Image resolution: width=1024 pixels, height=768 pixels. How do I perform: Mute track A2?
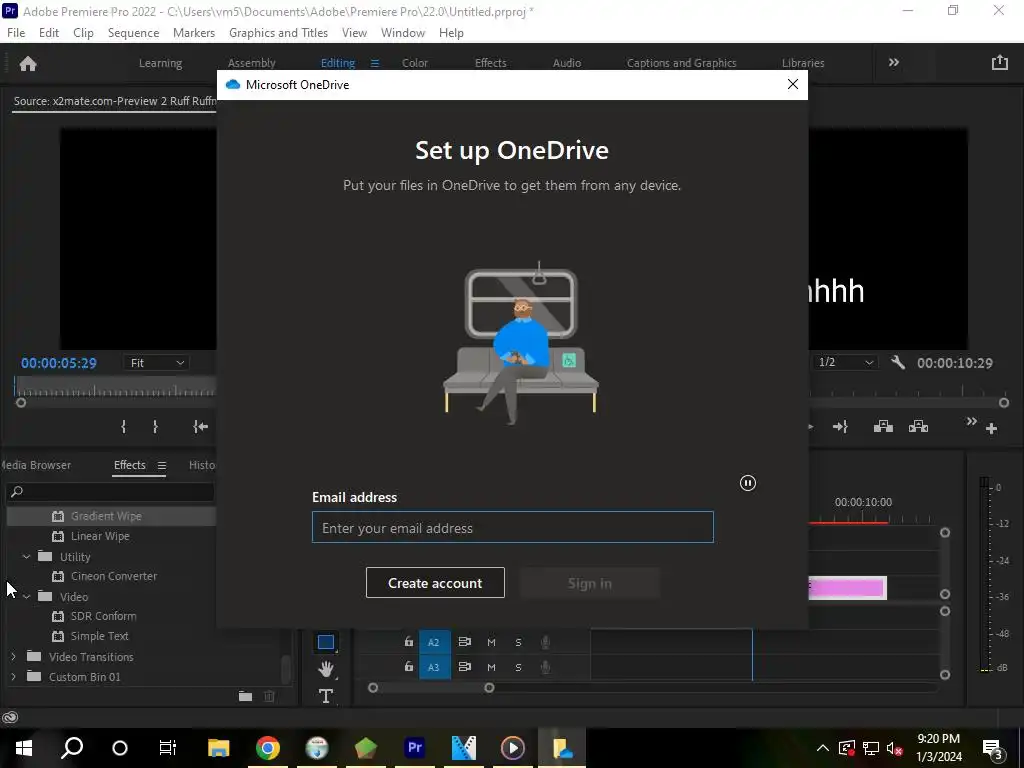491,643
